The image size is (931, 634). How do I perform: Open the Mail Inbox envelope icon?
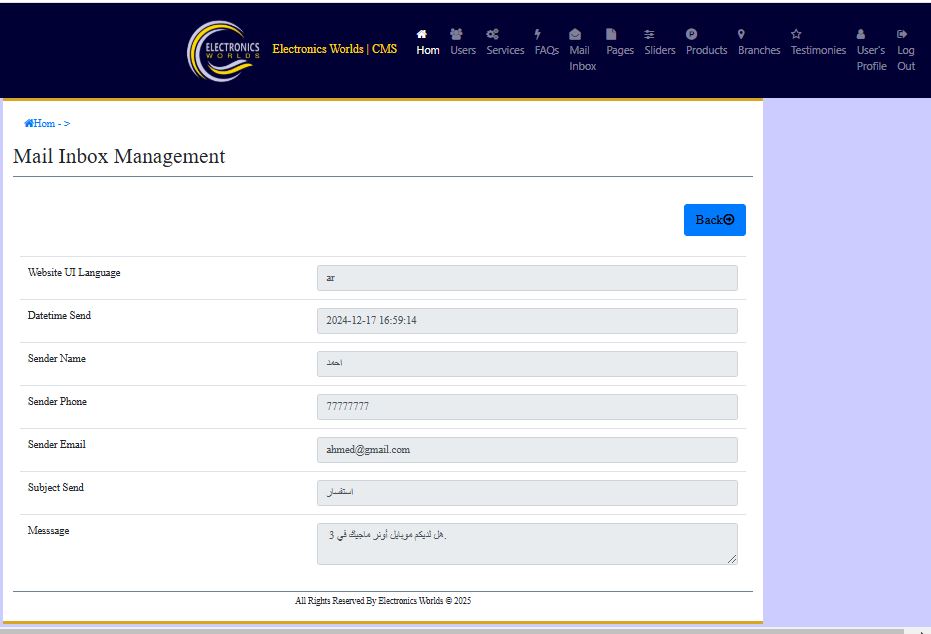tap(575, 34)
